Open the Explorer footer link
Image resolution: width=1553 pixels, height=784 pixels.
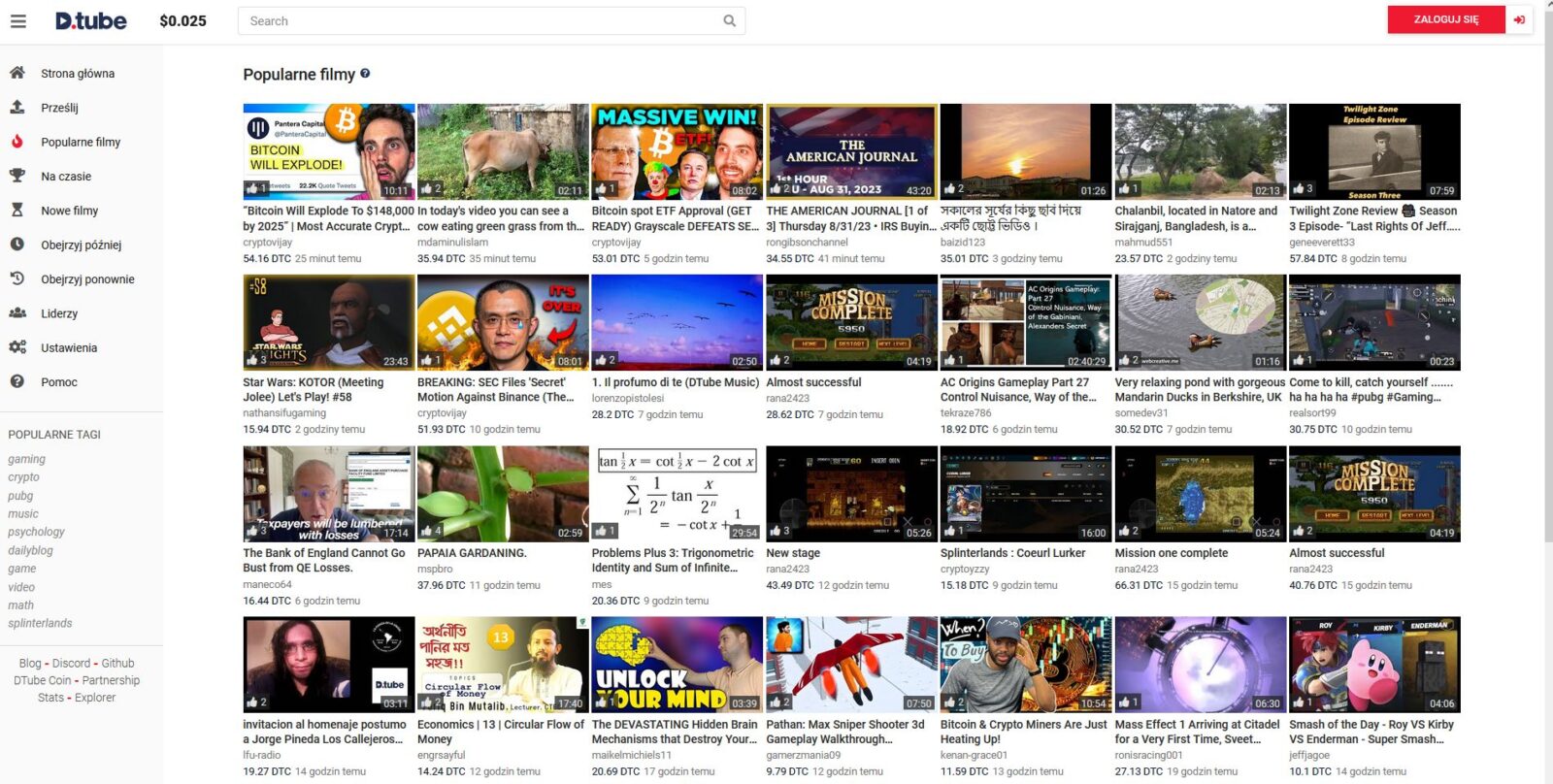tap(95, 698)
